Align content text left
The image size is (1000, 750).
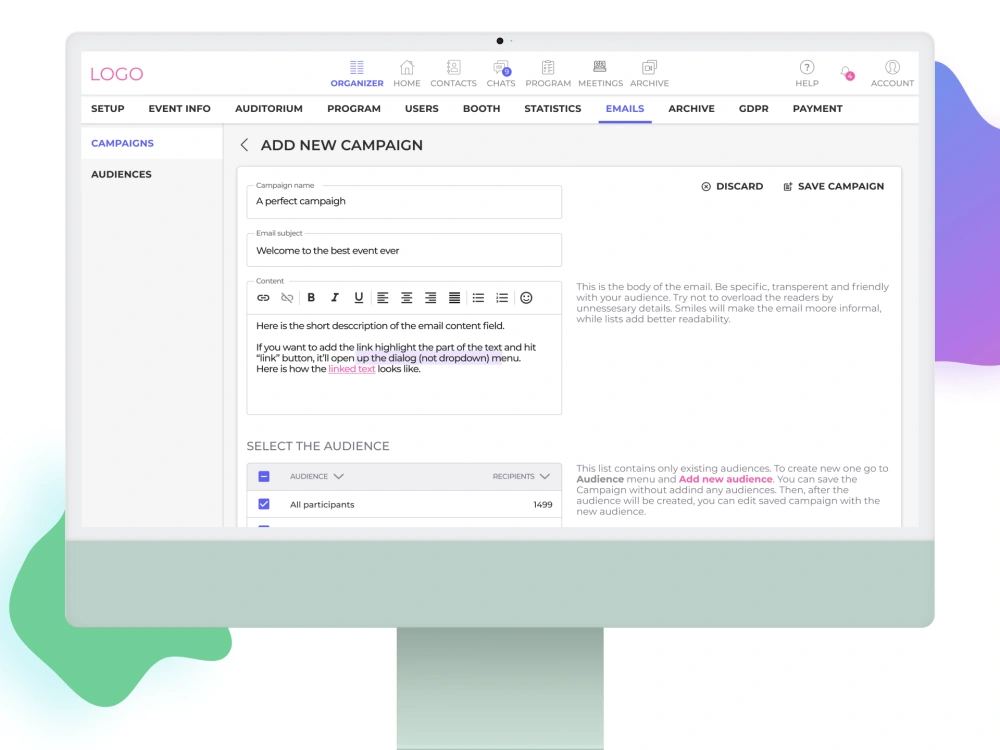pyautogui.click(x=383, y=298)
